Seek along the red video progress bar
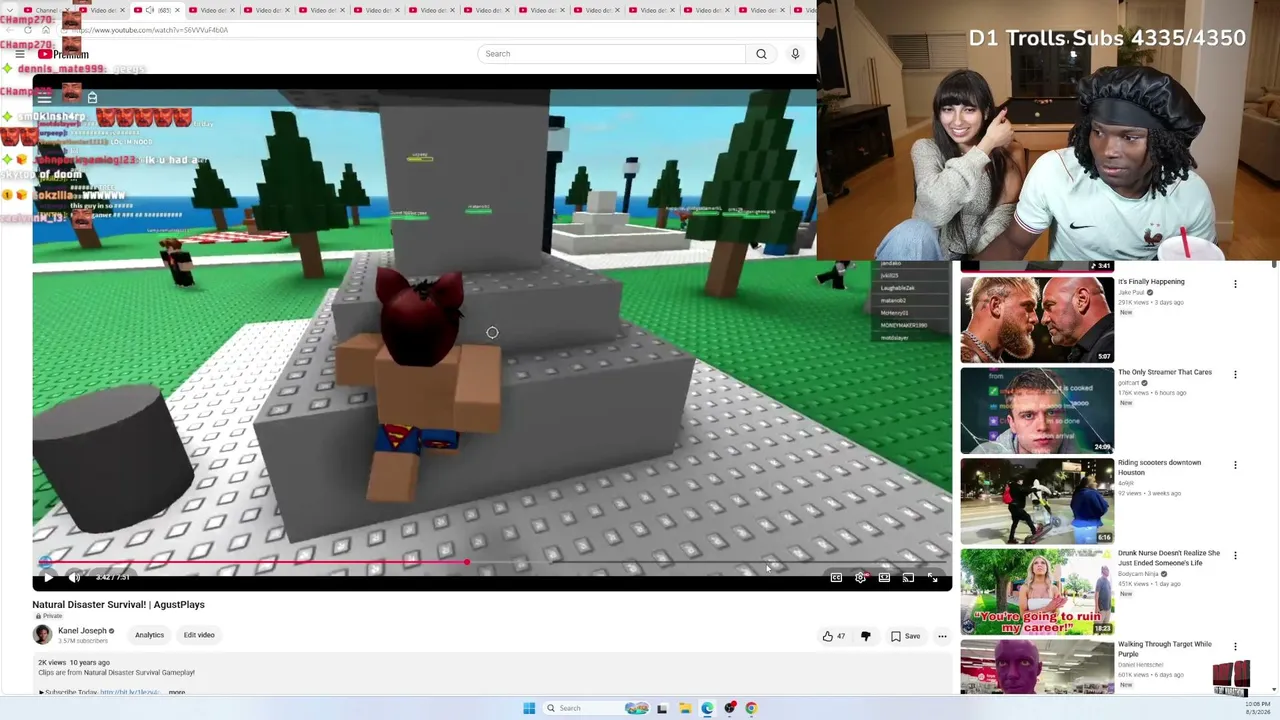The height and width of the screenshot is (720, 1280). point(492,562)
